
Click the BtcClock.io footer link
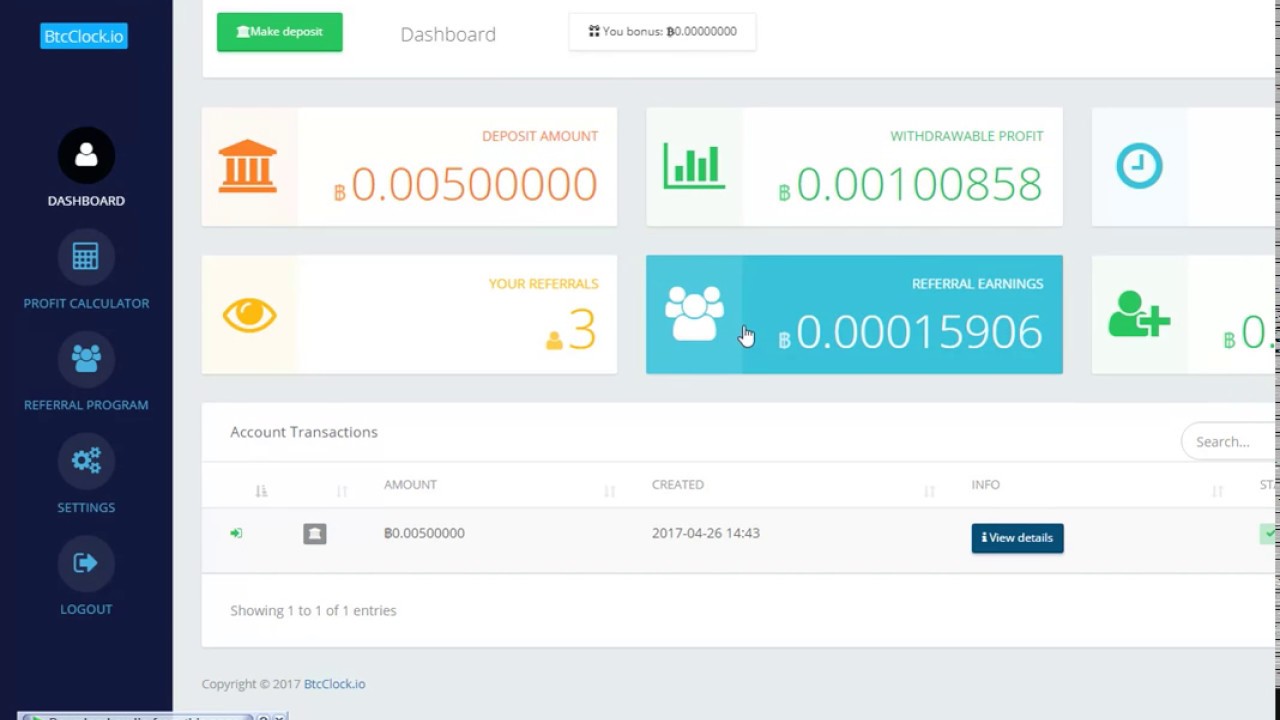335,684
